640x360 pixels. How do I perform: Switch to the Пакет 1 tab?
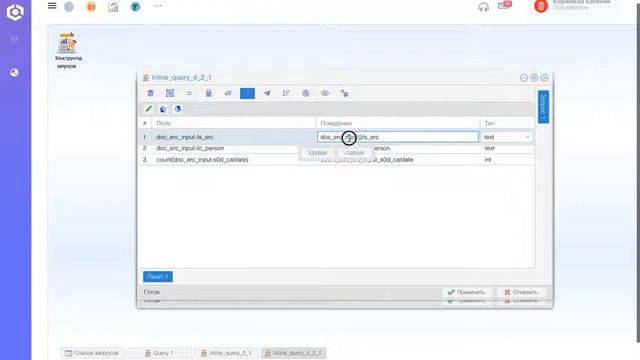[158, 277]
